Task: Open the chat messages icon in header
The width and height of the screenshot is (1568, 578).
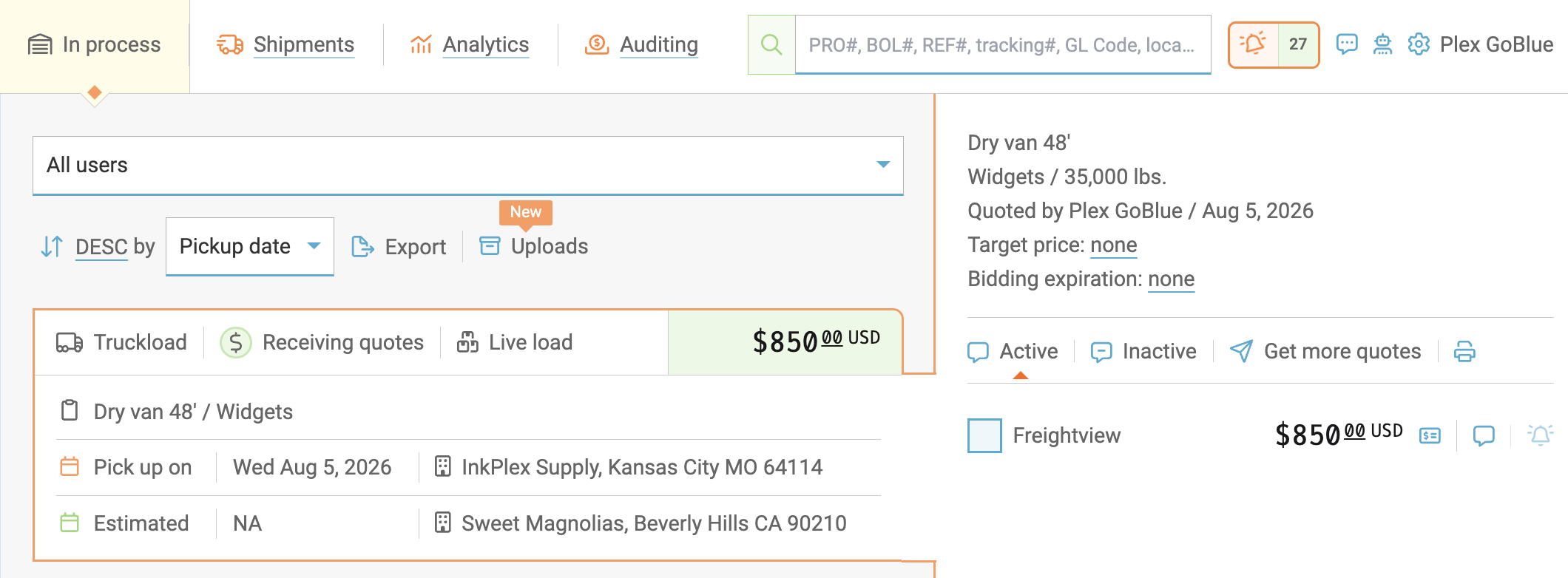Action: click(x=1347, y=44)
